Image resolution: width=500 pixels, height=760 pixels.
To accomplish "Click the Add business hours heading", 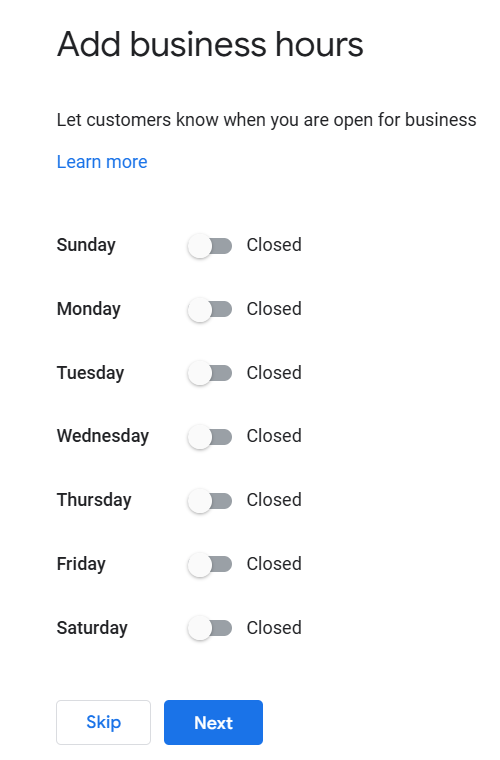I will (x=210, y=44).
